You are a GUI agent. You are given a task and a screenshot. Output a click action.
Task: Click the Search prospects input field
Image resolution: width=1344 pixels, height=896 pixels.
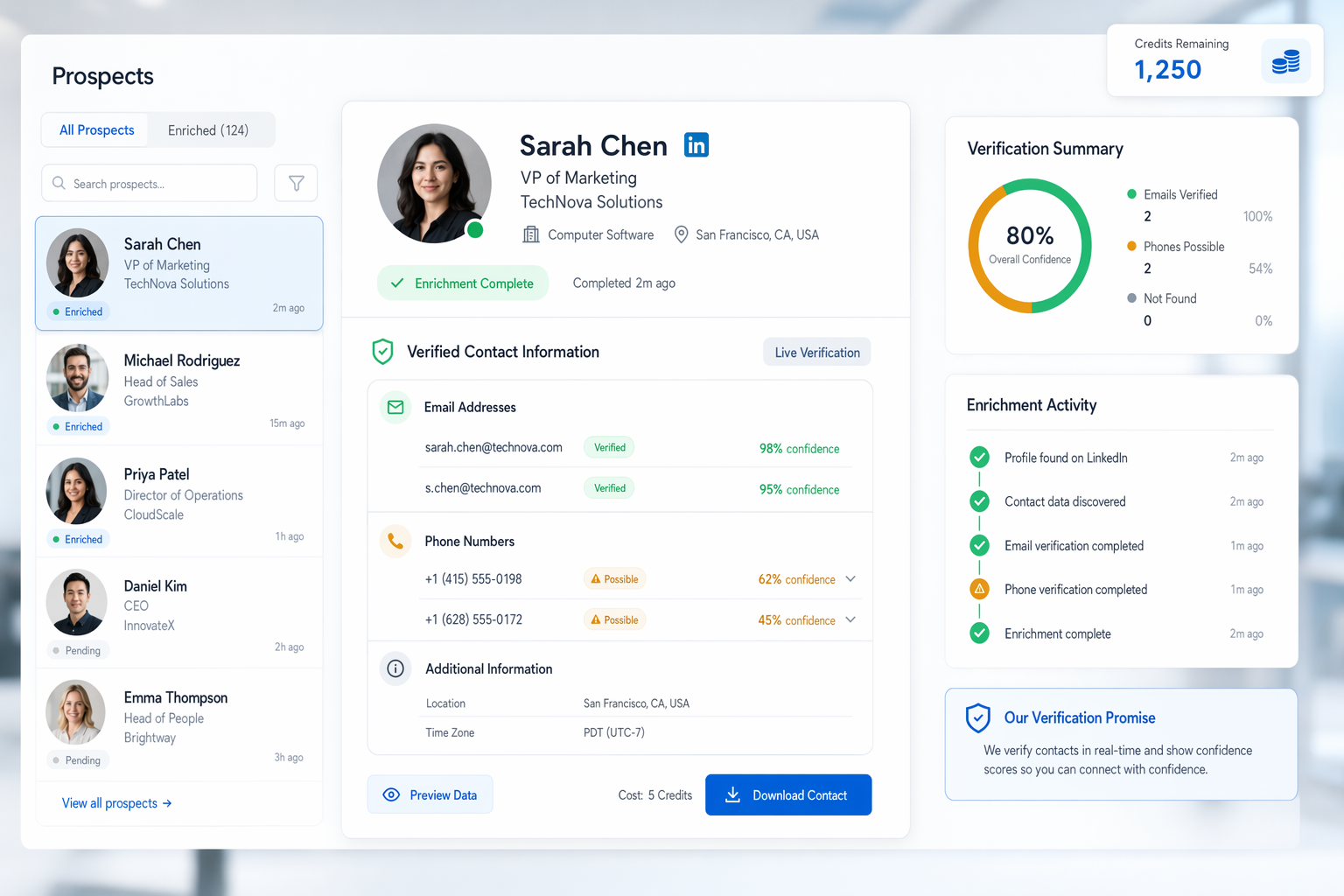pos(150,183)
